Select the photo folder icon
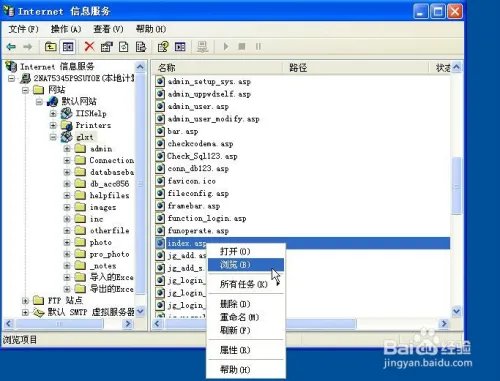 tap(80, 242)
